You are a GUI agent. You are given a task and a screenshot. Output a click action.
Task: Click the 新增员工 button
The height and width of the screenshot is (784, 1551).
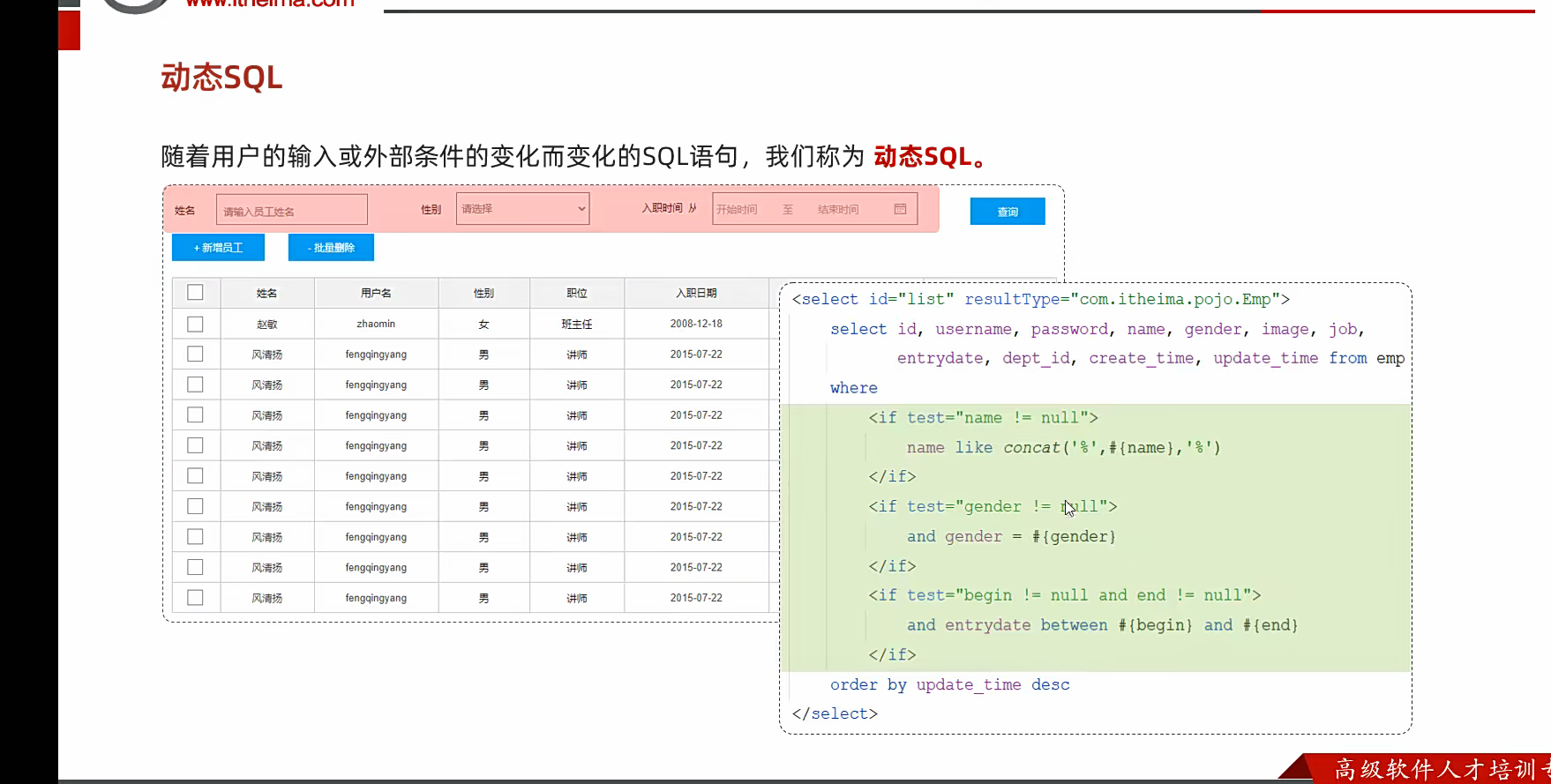[x=218, y=248]
